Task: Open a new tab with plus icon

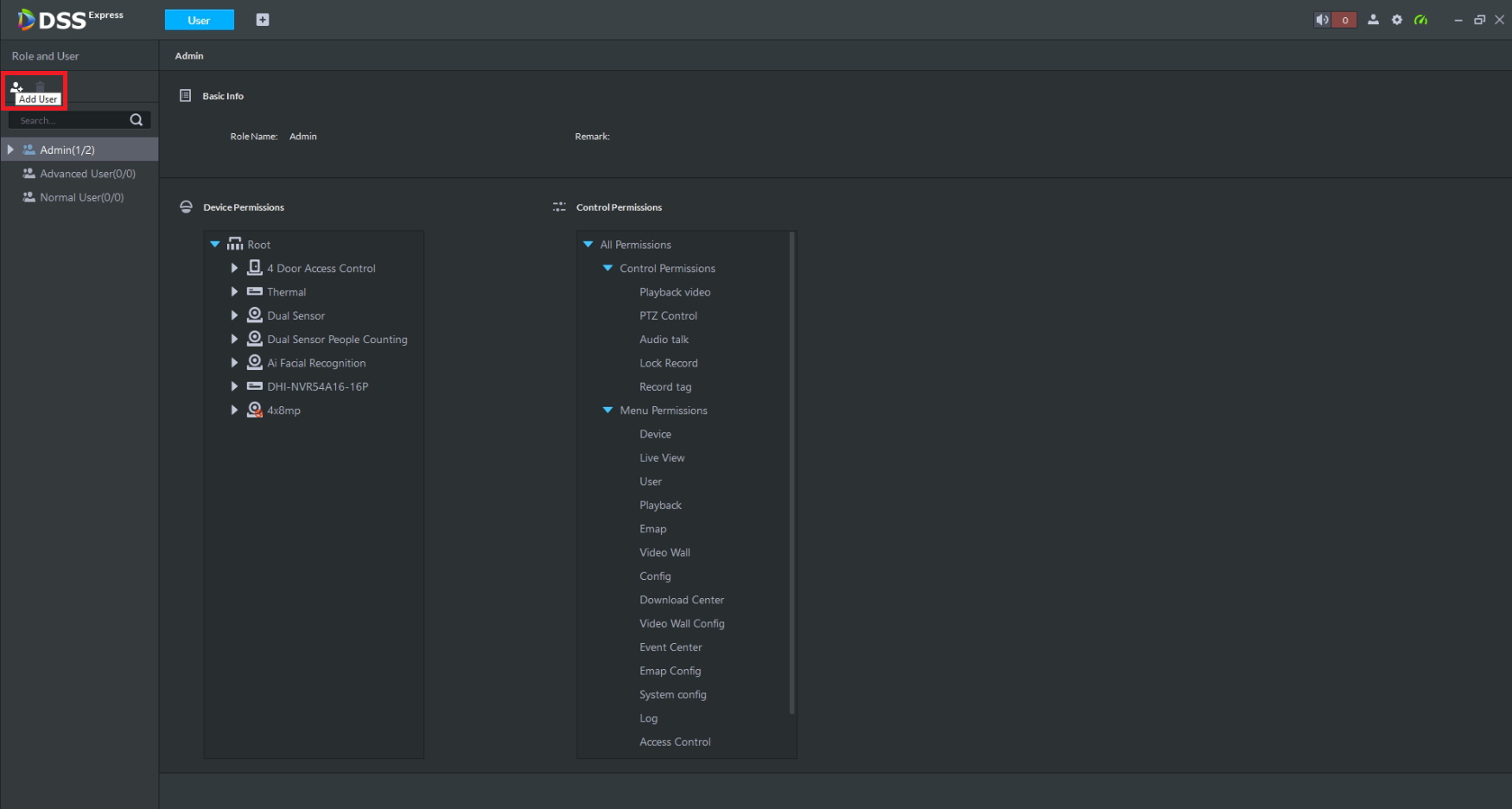Action: point(263,20)
